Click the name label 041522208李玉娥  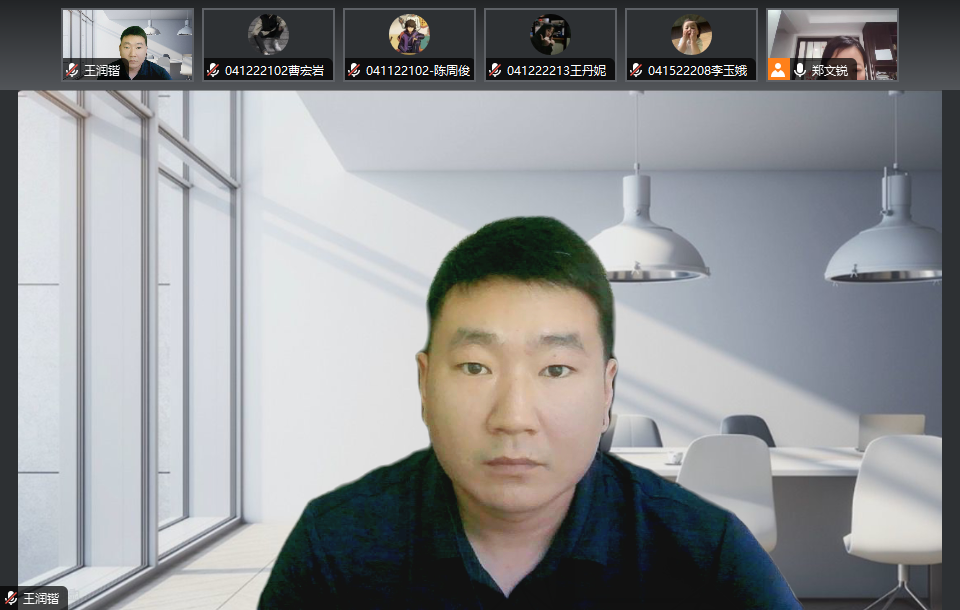coord(697,71)
